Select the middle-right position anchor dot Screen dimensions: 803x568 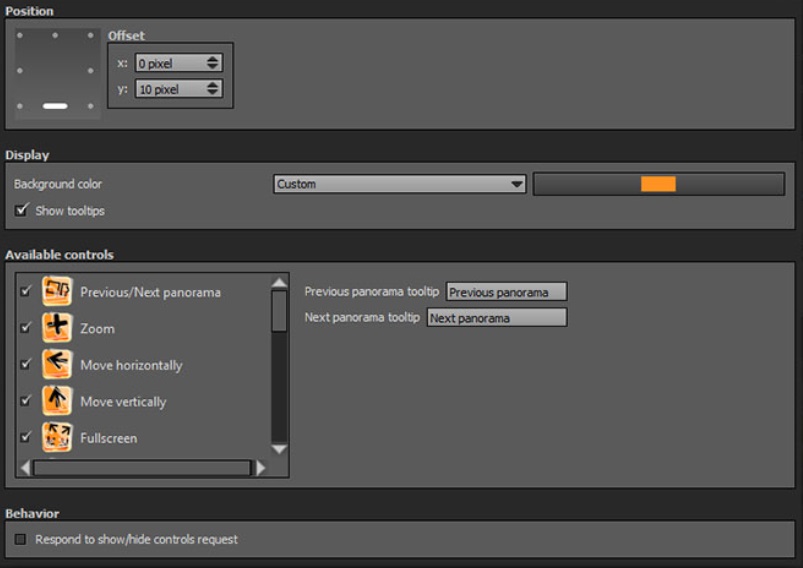pyautogui.click(x=91, y=71)
